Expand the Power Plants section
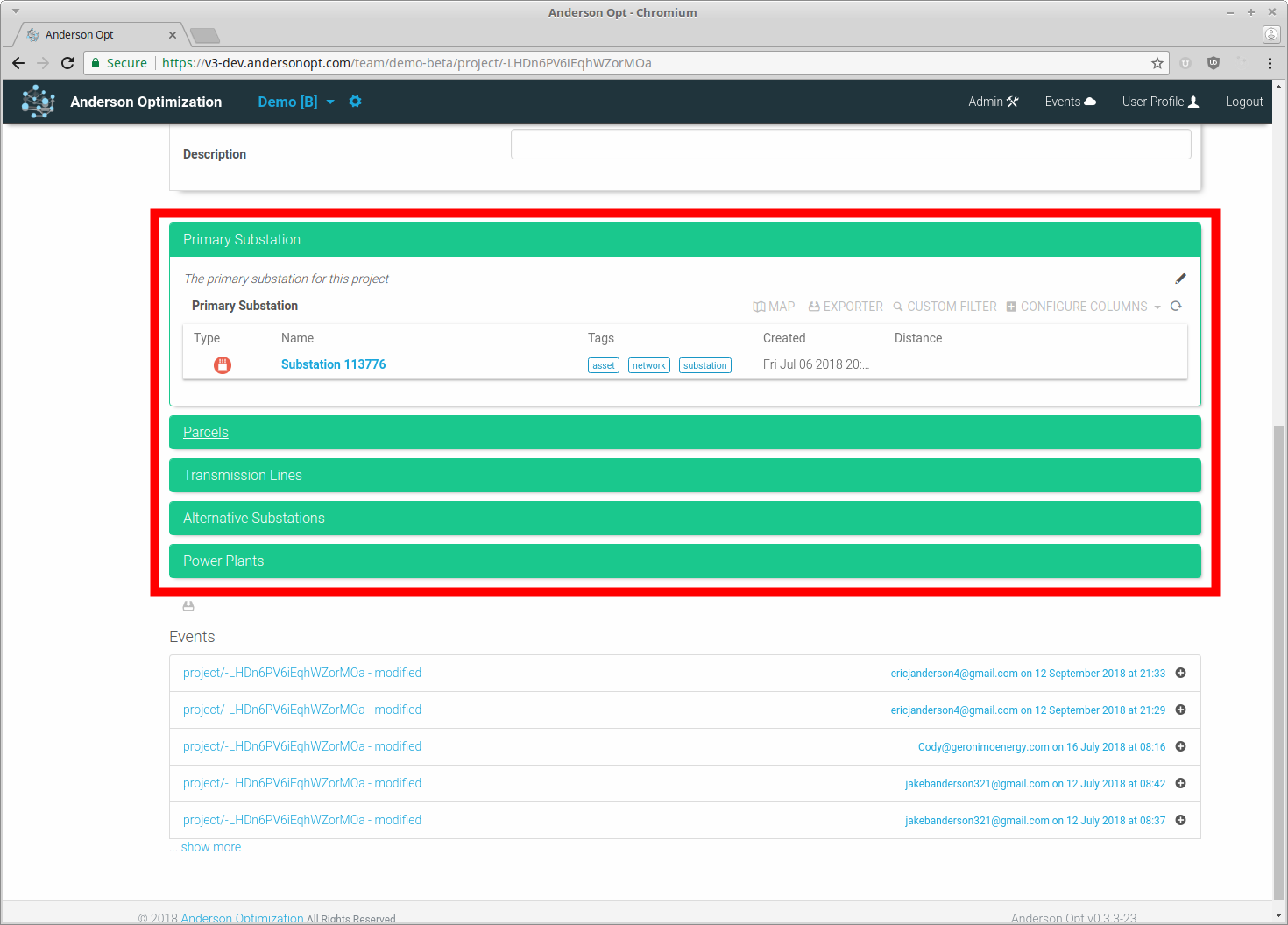Image resolution: width=1288 pixels, height=925 pixels. coord(685,561)
